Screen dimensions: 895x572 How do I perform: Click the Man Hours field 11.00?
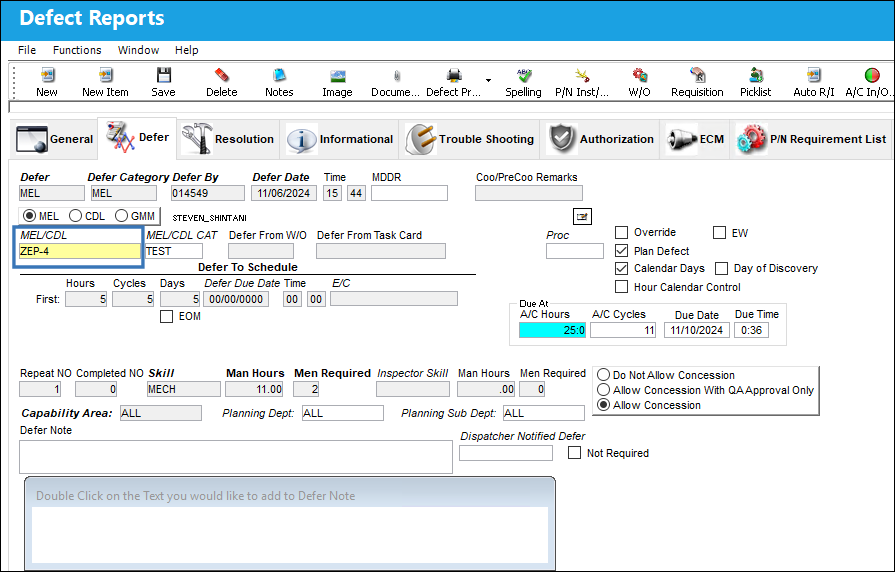pyautogui.click(x=255, y=389)
